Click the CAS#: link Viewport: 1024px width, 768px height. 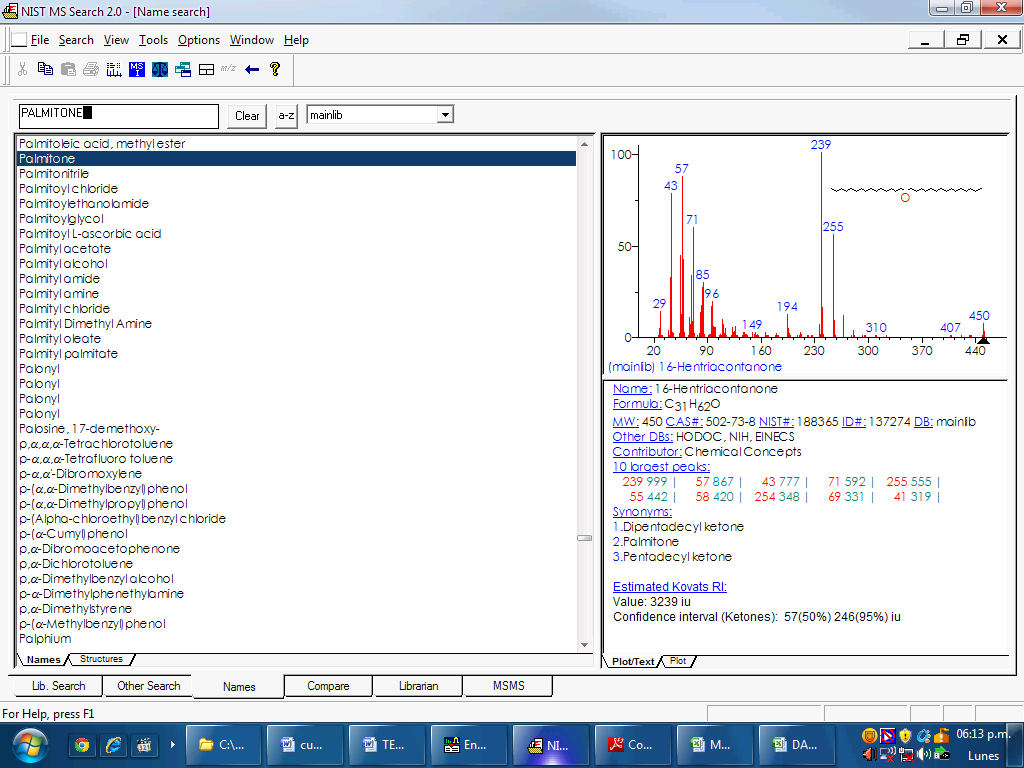[684, 422]
